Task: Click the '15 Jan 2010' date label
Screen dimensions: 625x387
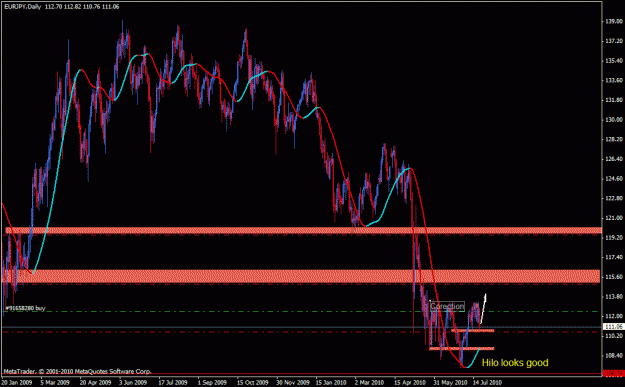Action: (x=331, y=382)
